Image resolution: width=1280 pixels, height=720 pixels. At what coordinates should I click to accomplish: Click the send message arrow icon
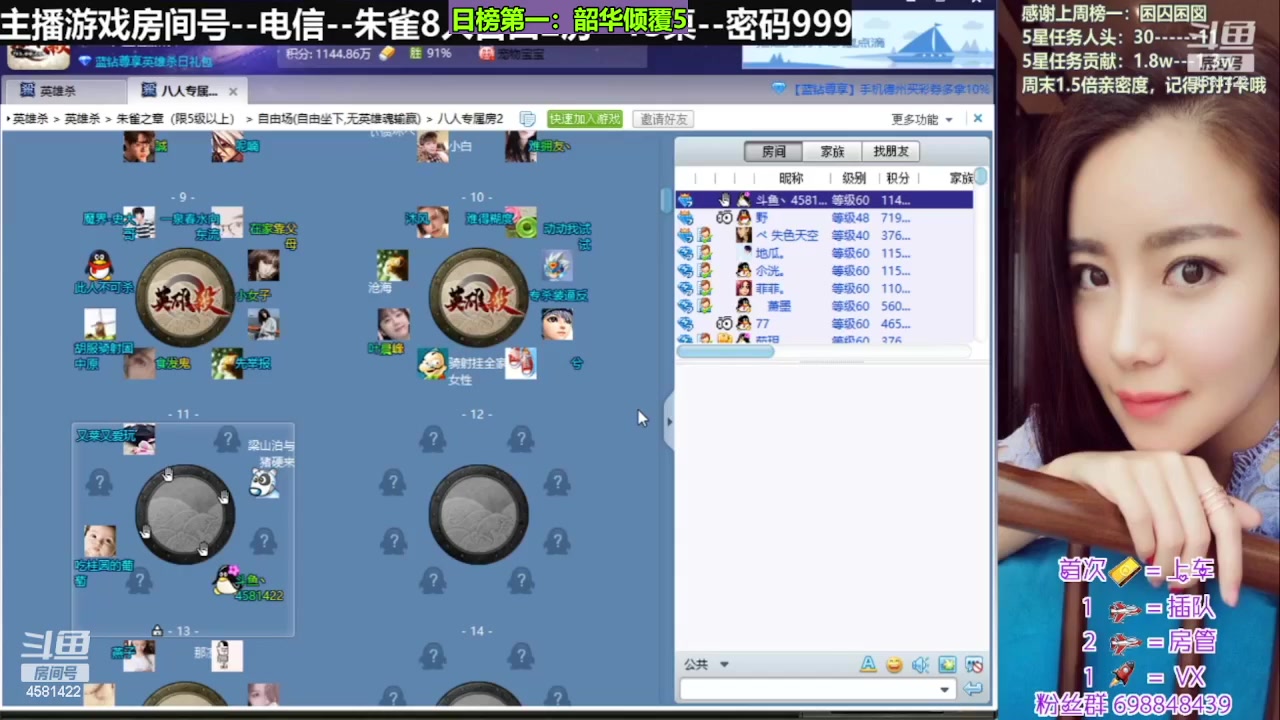coord(974,688)
